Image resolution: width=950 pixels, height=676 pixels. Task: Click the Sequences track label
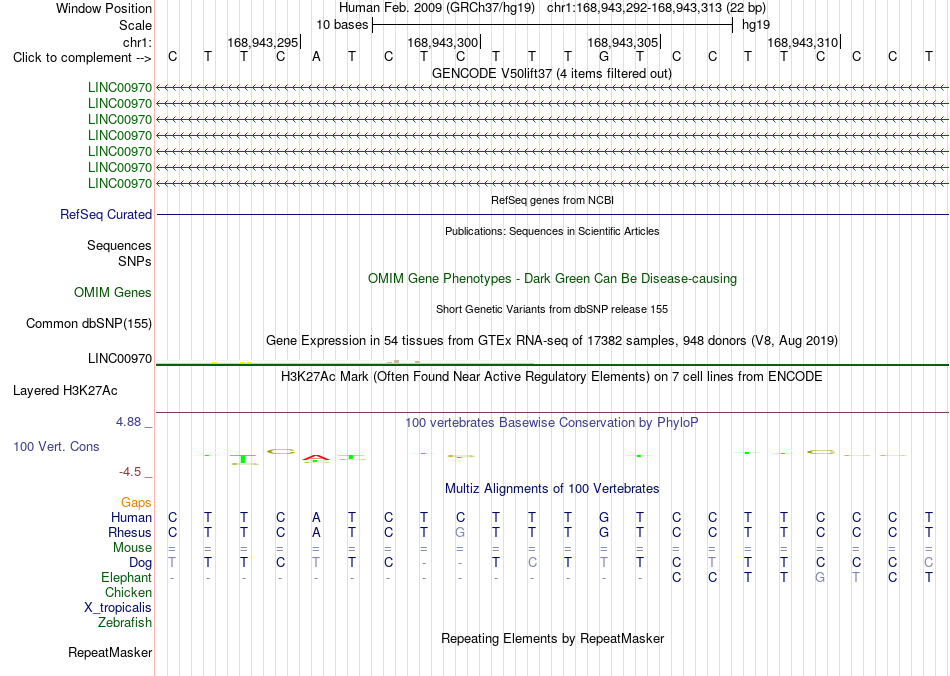119,245
